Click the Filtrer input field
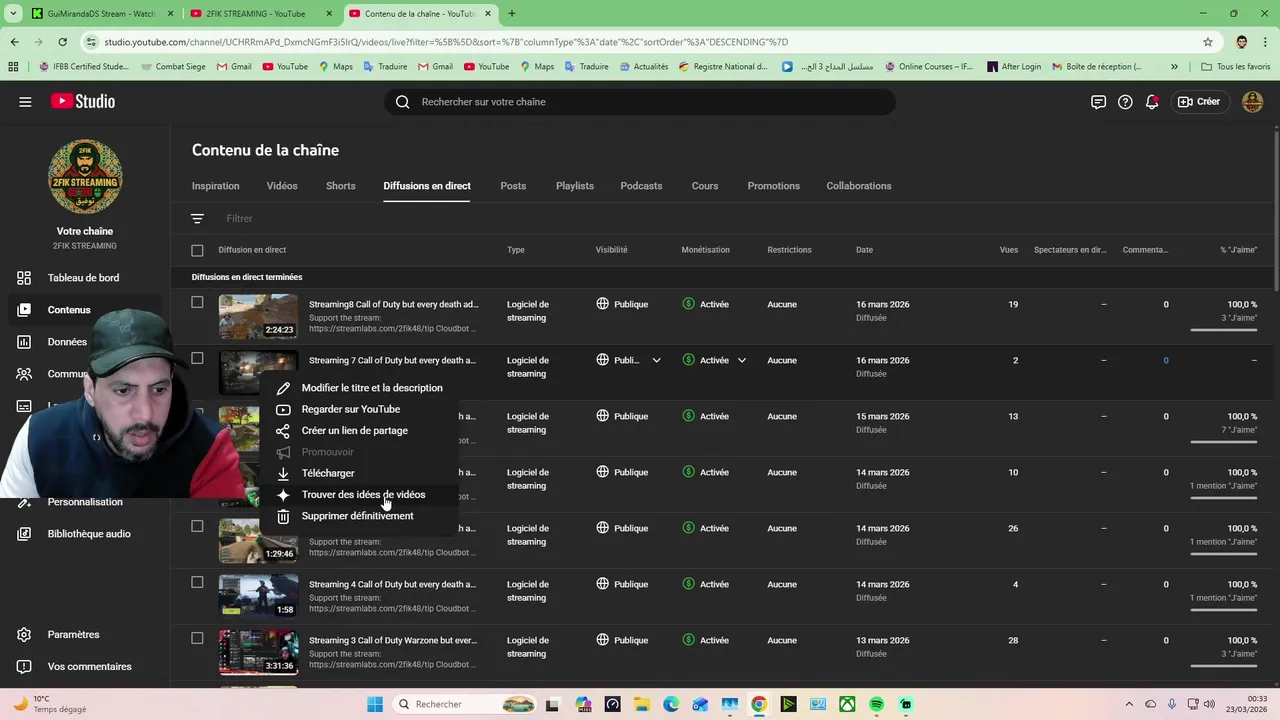The image size is (1280, 720). pos(239,218)
